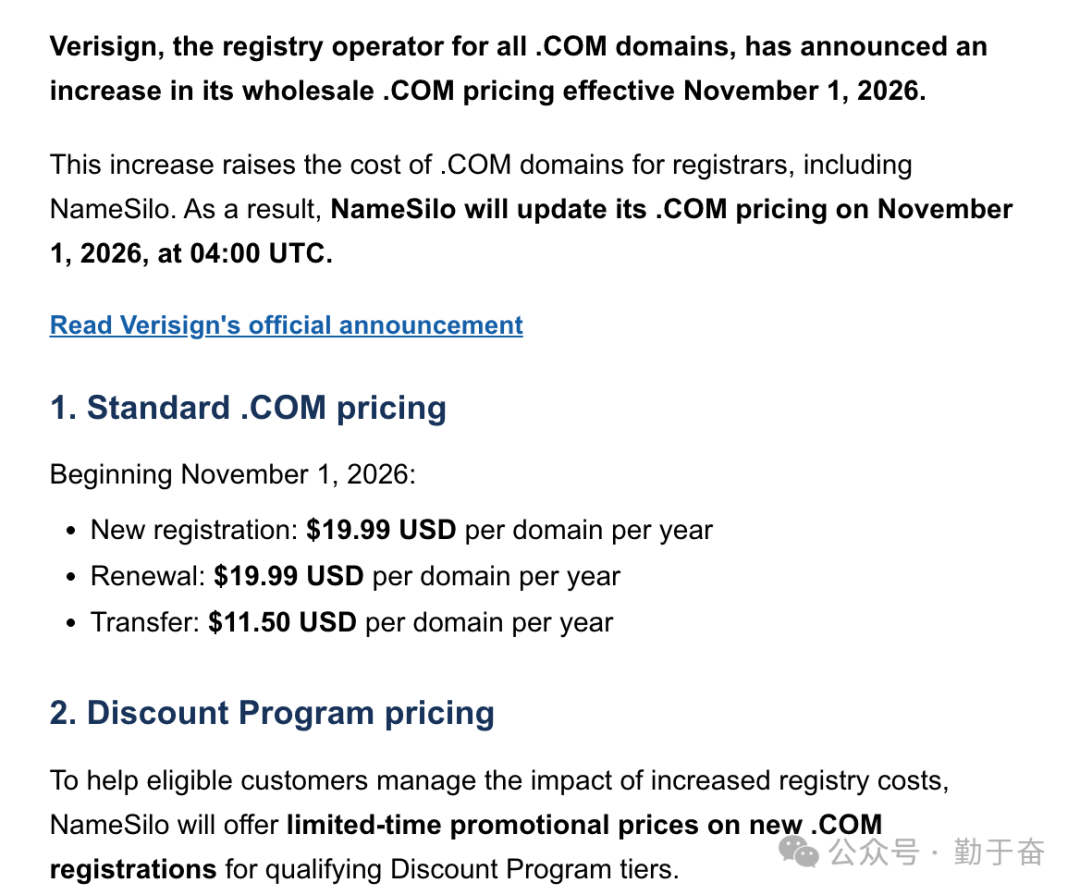Click the paragraph starting This increase raises
The width and height of the screenshot is (1080, 895).
531,209
